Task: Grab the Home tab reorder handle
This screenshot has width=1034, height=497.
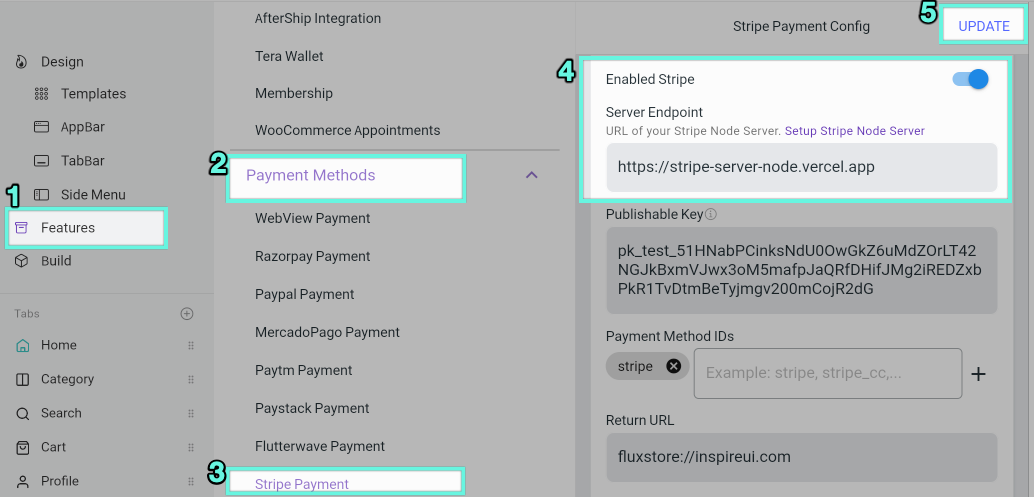Action: (191, 345)
